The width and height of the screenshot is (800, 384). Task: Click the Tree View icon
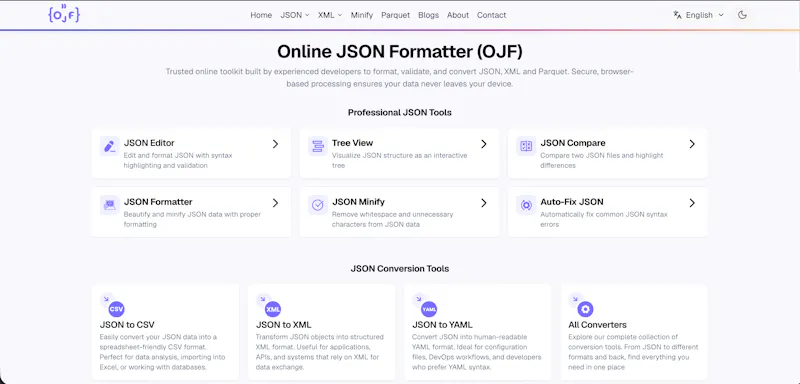coord(318,146)
